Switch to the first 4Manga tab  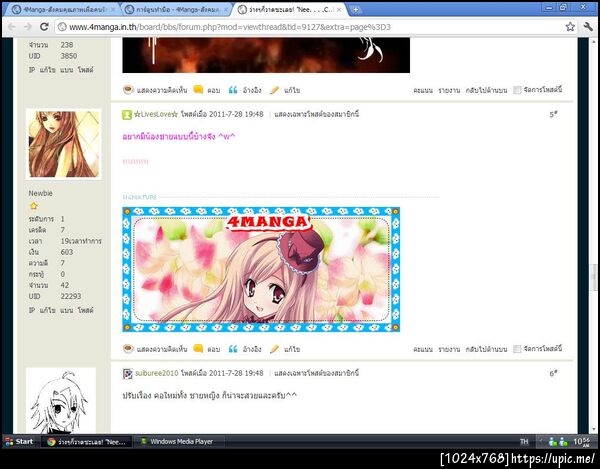[63, 10]
